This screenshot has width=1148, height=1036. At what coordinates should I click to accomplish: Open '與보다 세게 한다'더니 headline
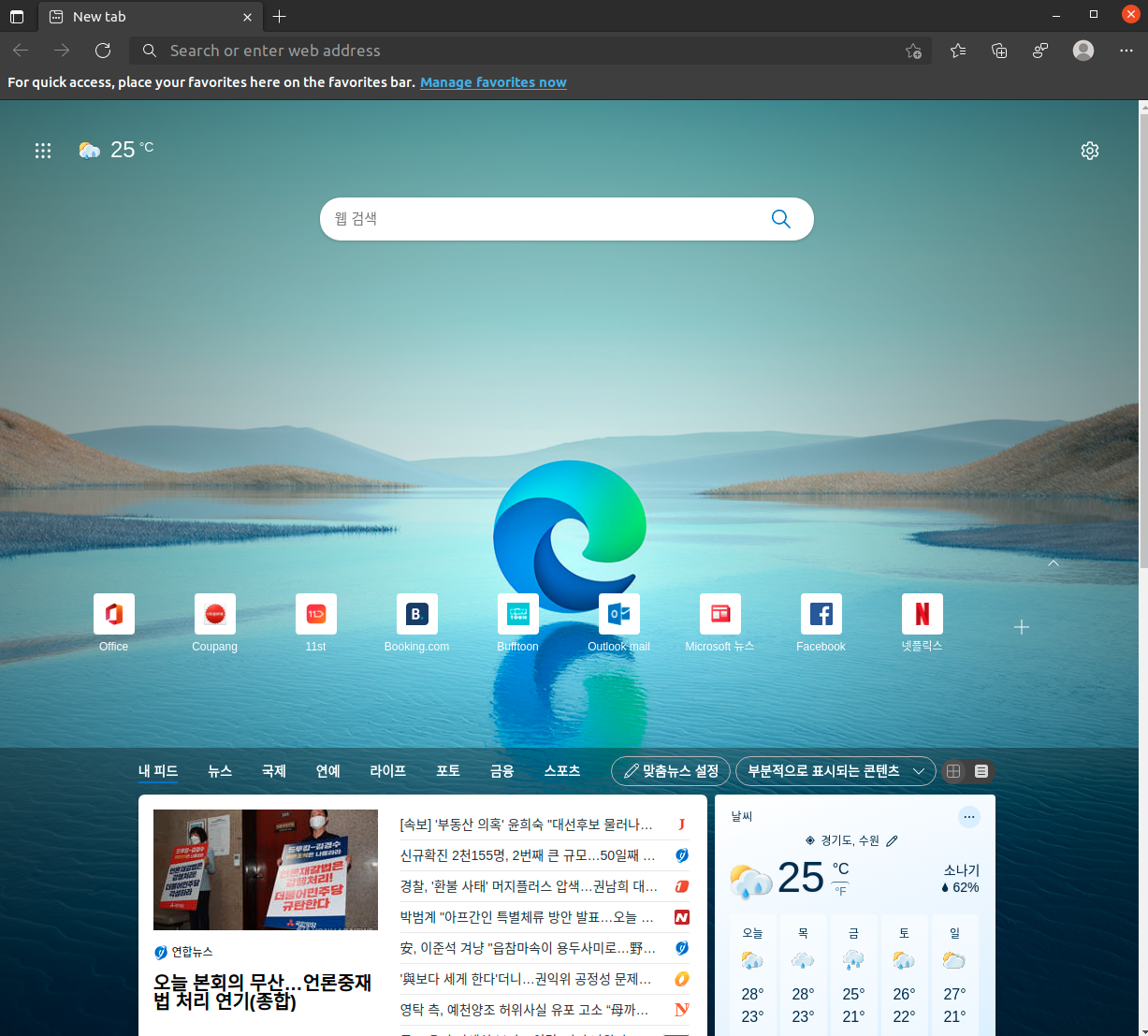tap(526, 979)
